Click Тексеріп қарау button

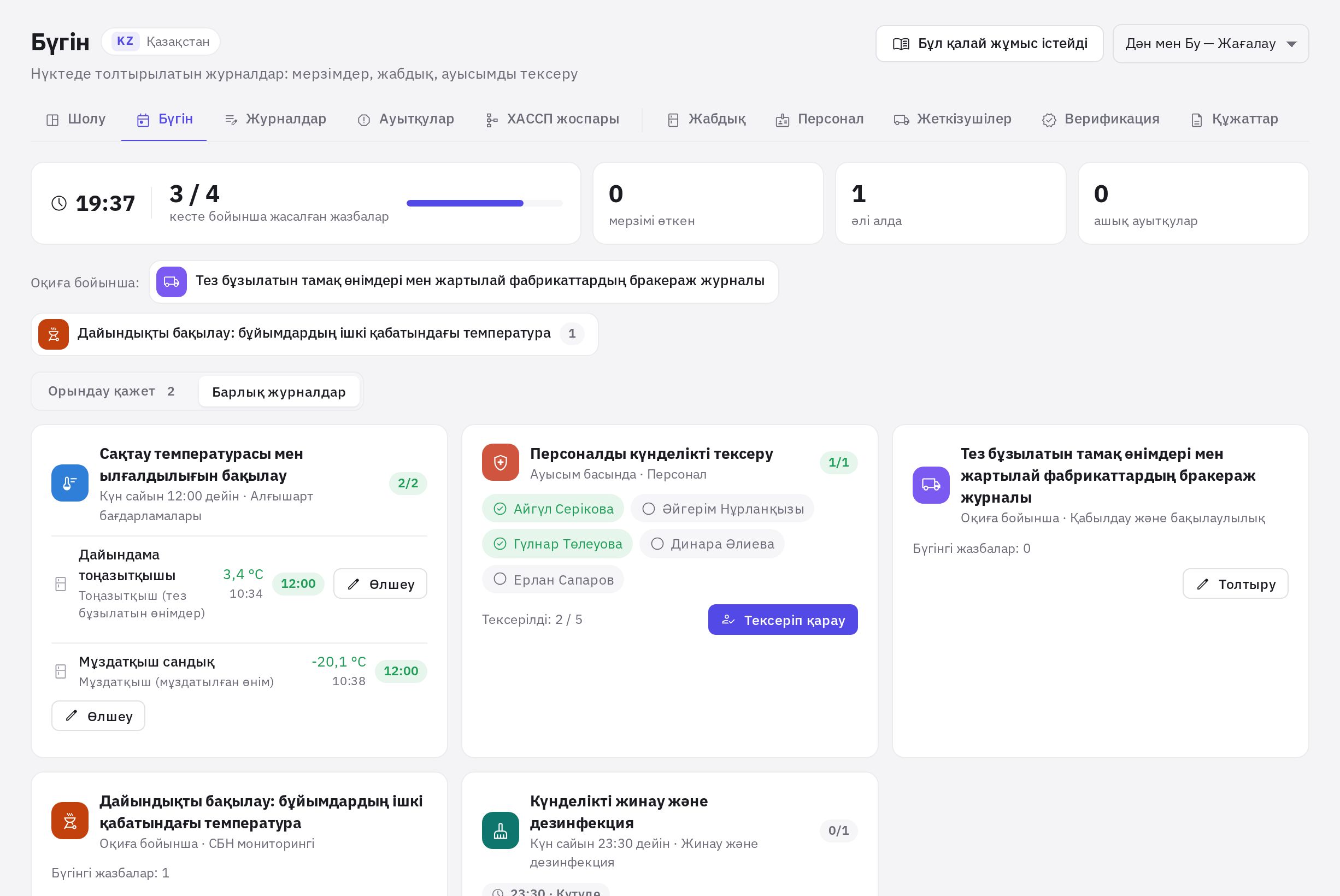pyautogui.click(x=782, y=620)
